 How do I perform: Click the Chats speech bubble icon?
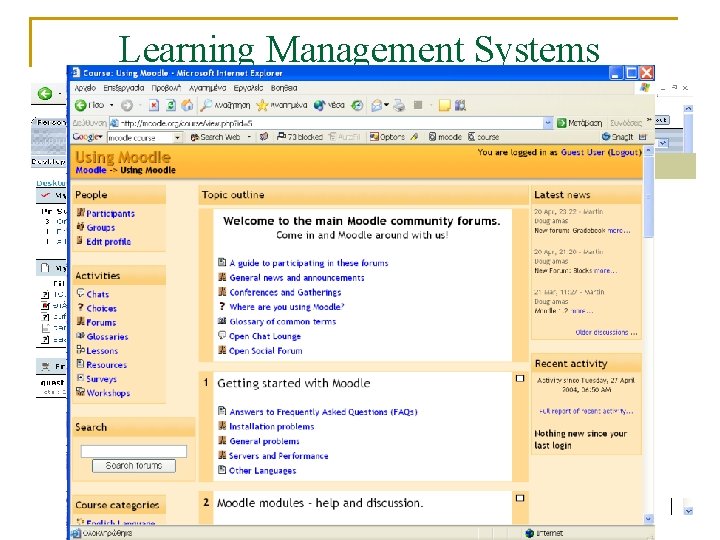click(80, 293)
